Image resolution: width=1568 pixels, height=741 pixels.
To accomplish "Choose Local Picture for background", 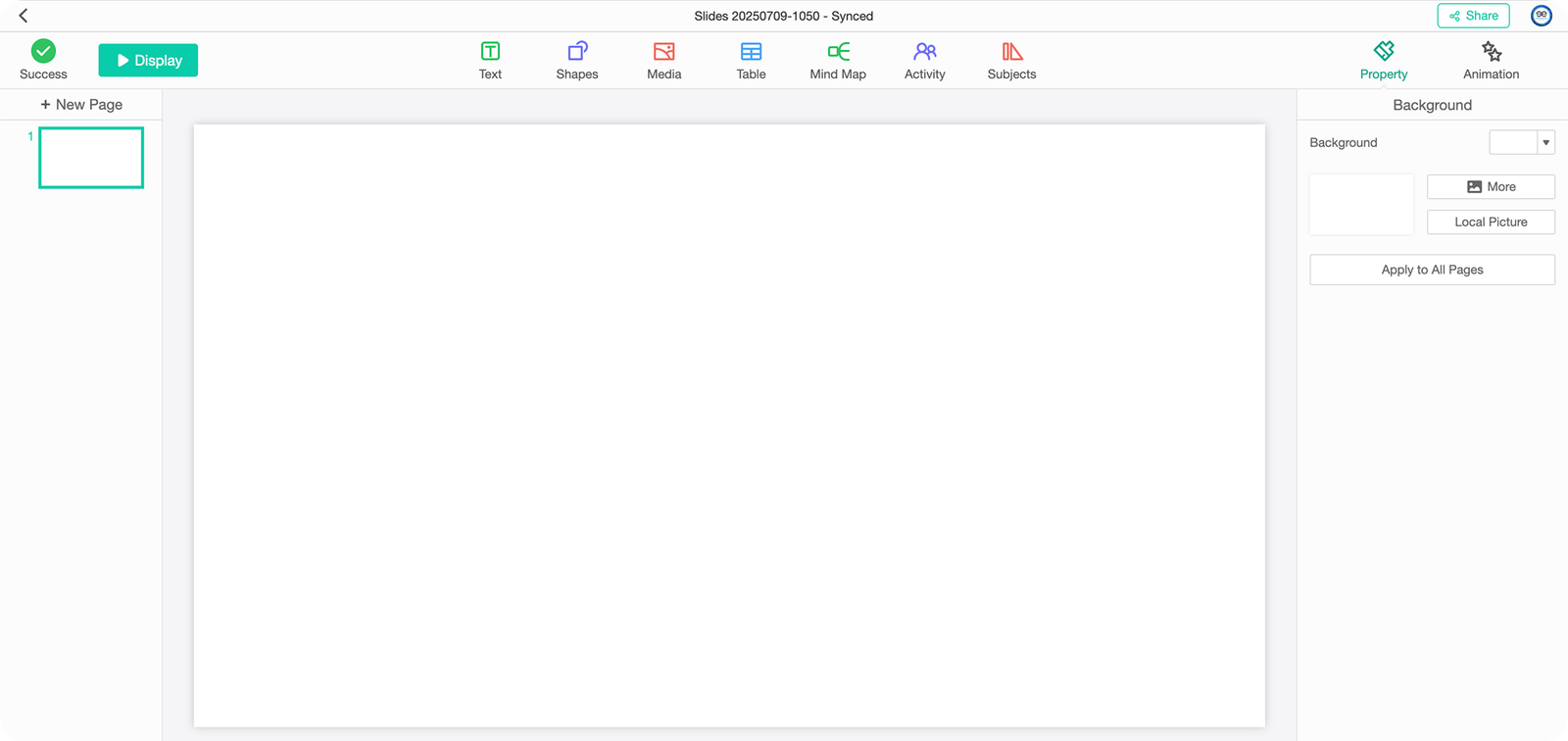I will coord(1491,222).
